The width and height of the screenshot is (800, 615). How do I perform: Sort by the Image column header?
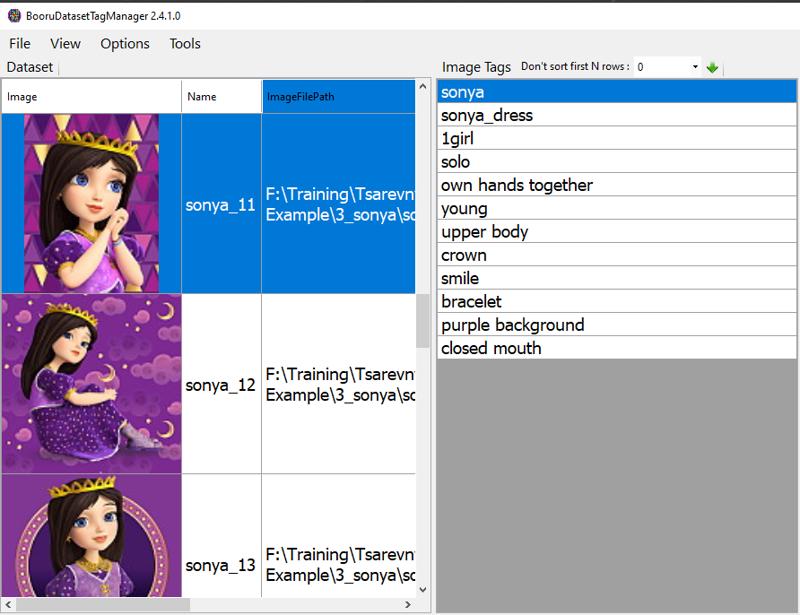pyautogui.click(x=91, y=96)
